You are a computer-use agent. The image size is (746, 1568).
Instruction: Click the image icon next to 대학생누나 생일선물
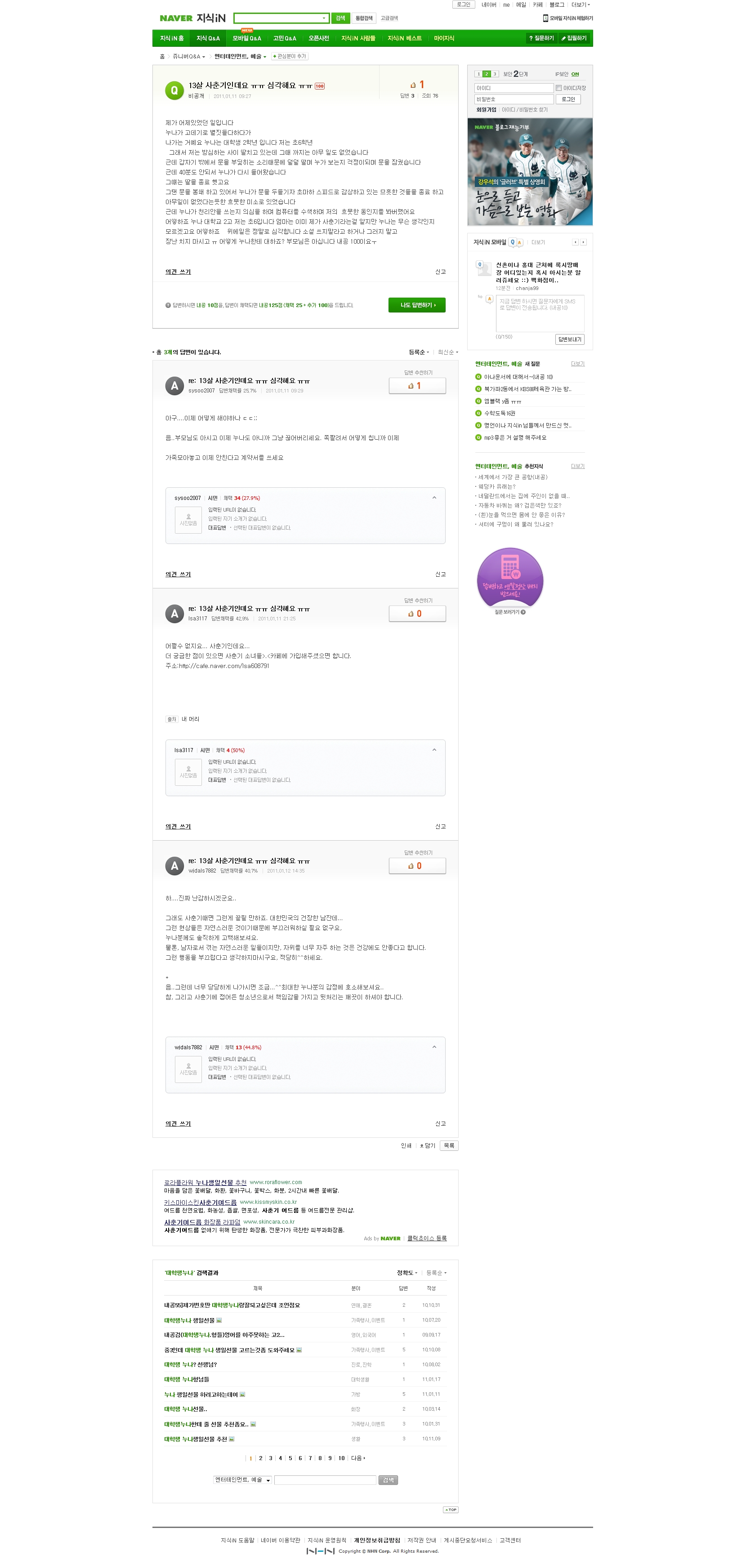[219, 1320]
